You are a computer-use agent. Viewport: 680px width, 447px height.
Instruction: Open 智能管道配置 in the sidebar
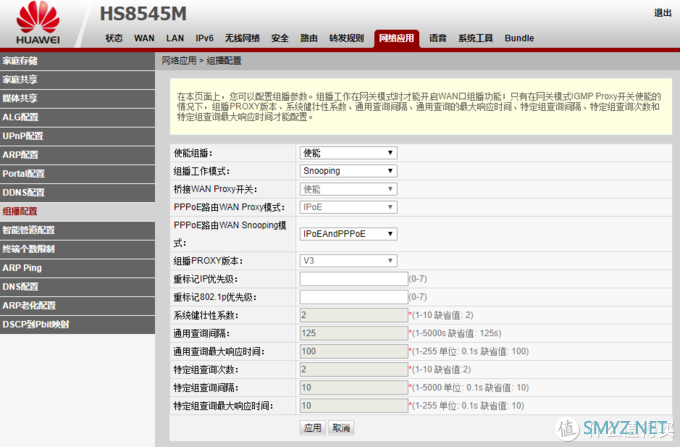77,230
